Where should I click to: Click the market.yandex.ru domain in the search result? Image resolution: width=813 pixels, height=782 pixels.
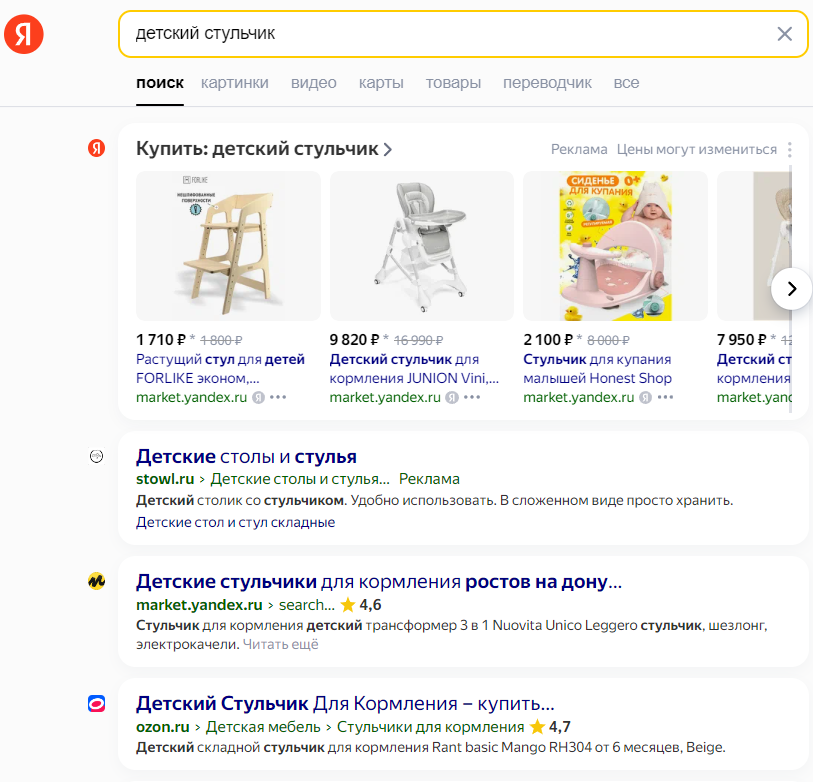coord(199,605)
